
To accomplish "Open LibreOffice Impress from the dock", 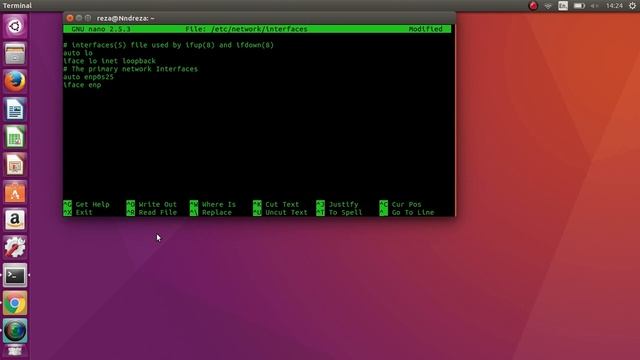I will click(15, 164).
